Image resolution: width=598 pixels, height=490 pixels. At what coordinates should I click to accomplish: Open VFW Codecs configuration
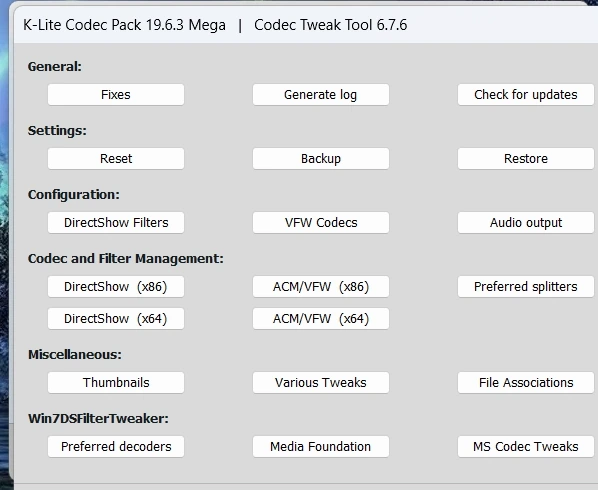[x=321, y=223]
